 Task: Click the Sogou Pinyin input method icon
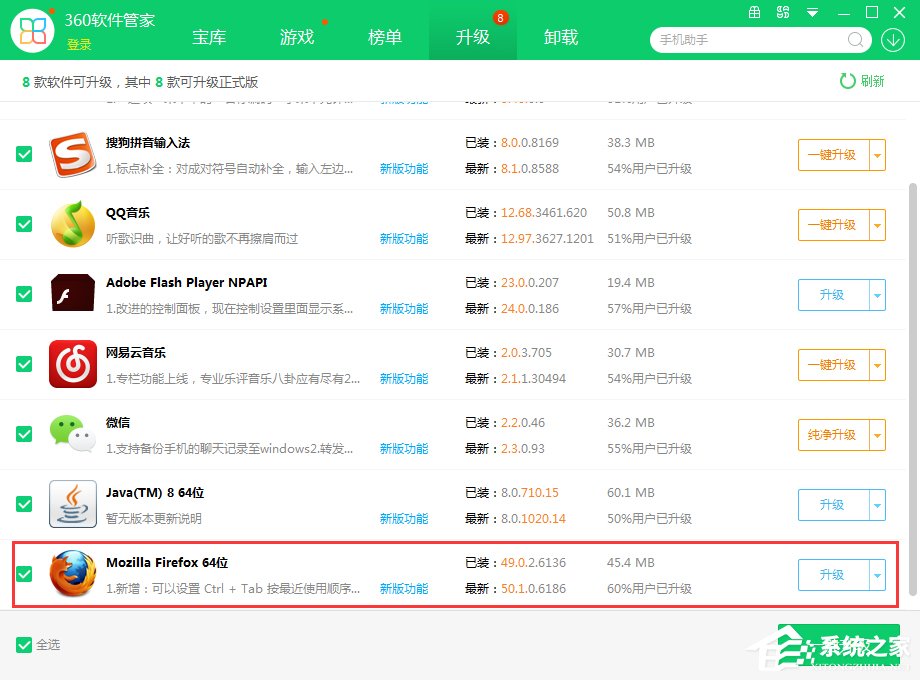71,154
